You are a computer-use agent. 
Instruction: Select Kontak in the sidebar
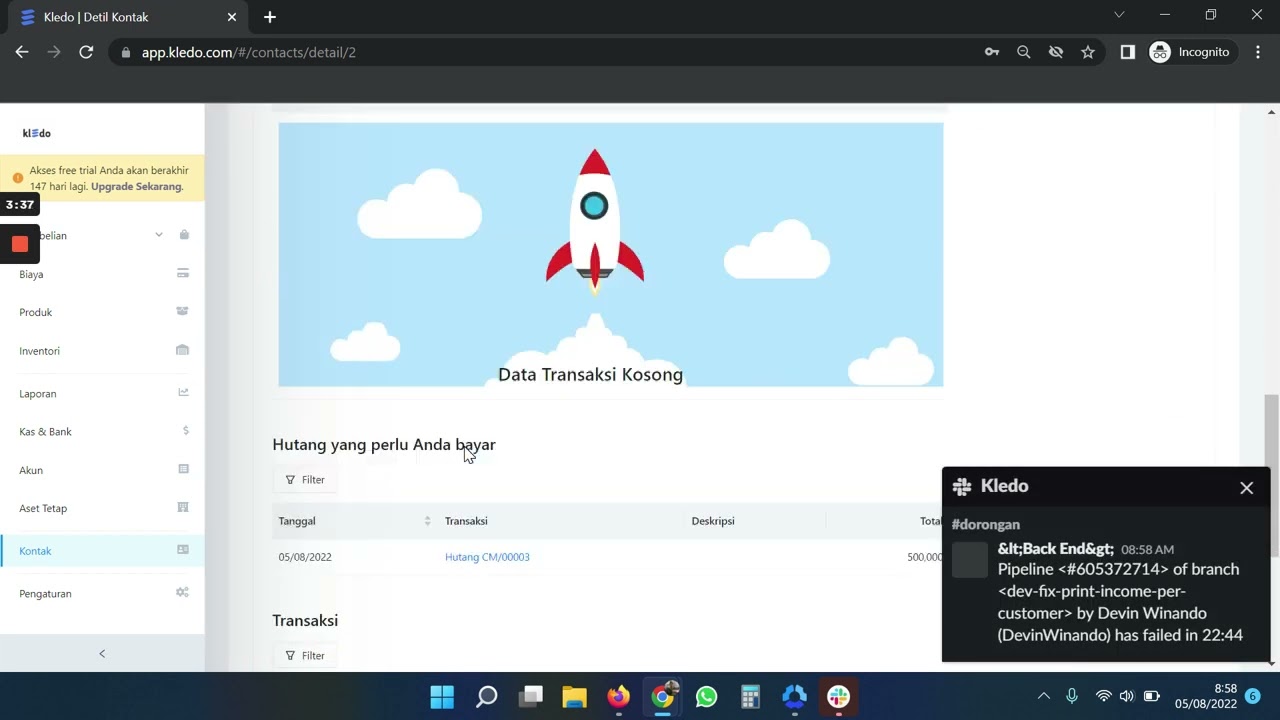(x=102, y=551)
